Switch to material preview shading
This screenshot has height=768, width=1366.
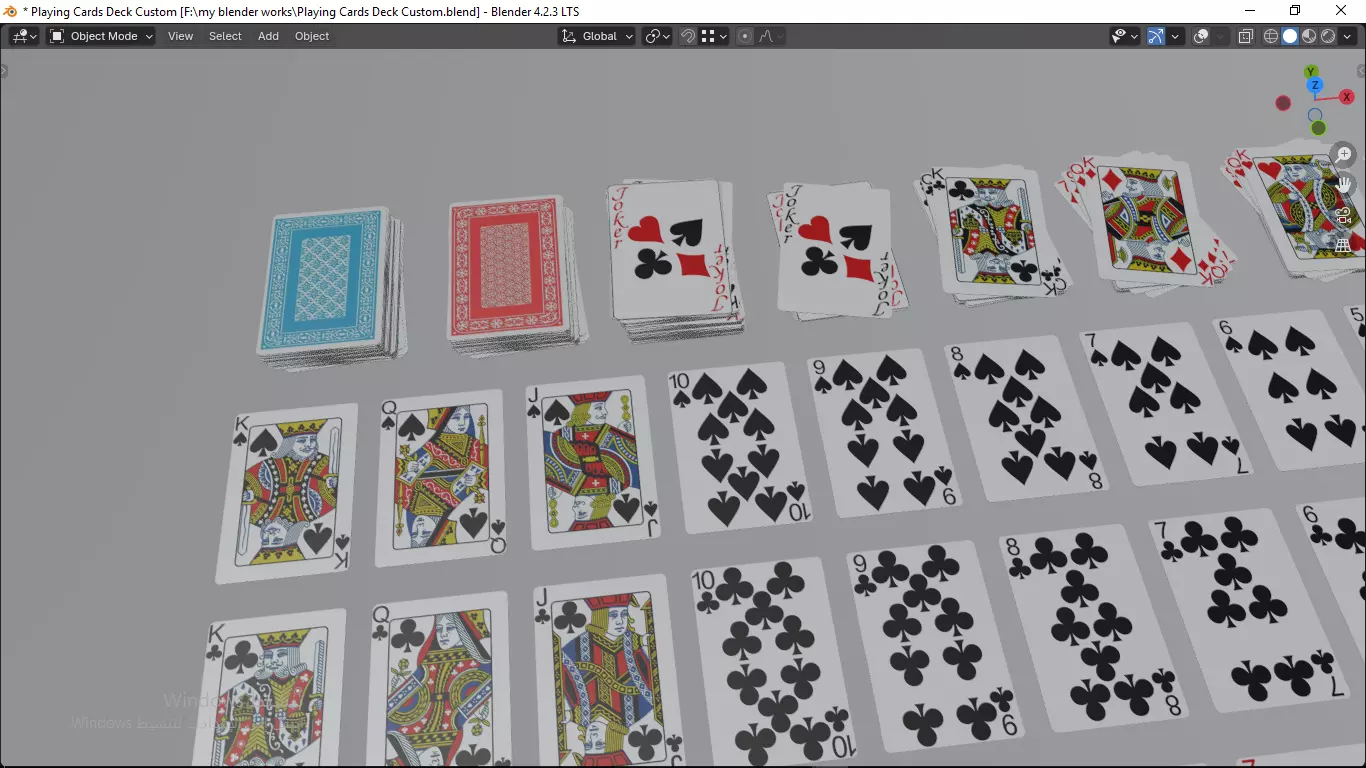point(1309,36)
